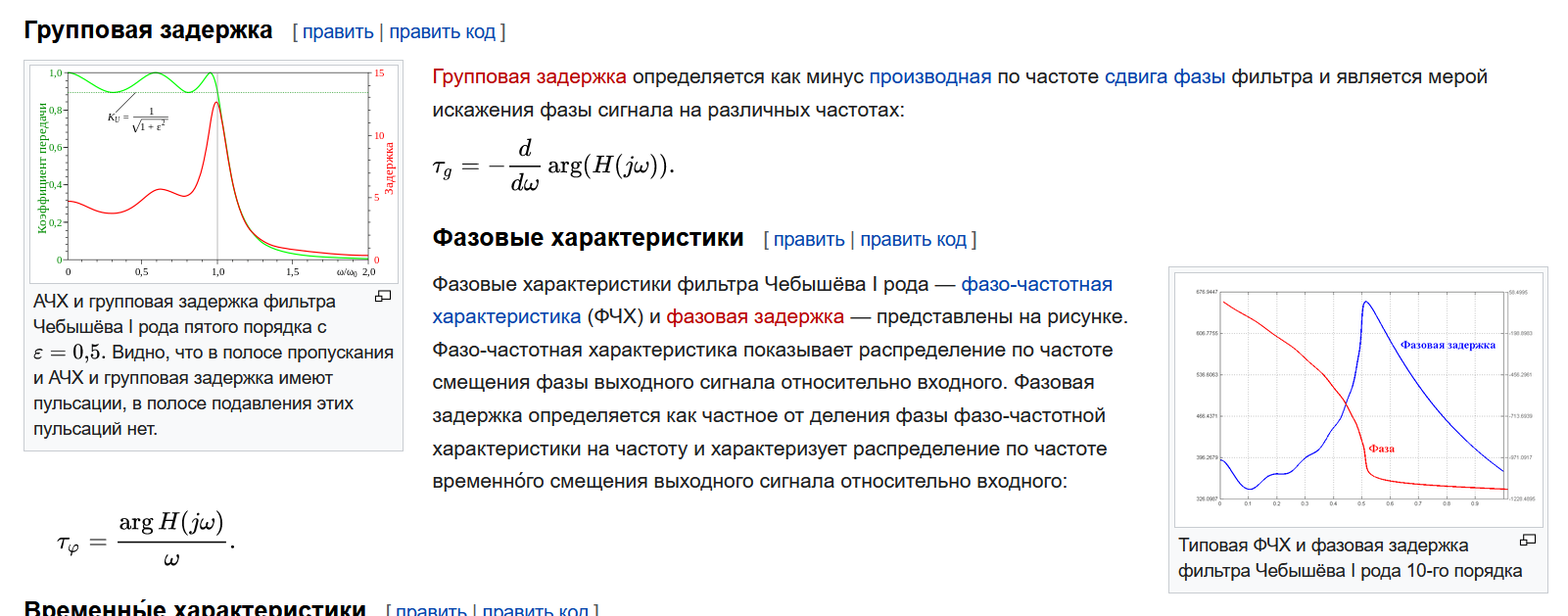Open the red 'Групповая задержка' link
The height and width of the screenshot is (616, 1568).
click(x=529, y=76)
